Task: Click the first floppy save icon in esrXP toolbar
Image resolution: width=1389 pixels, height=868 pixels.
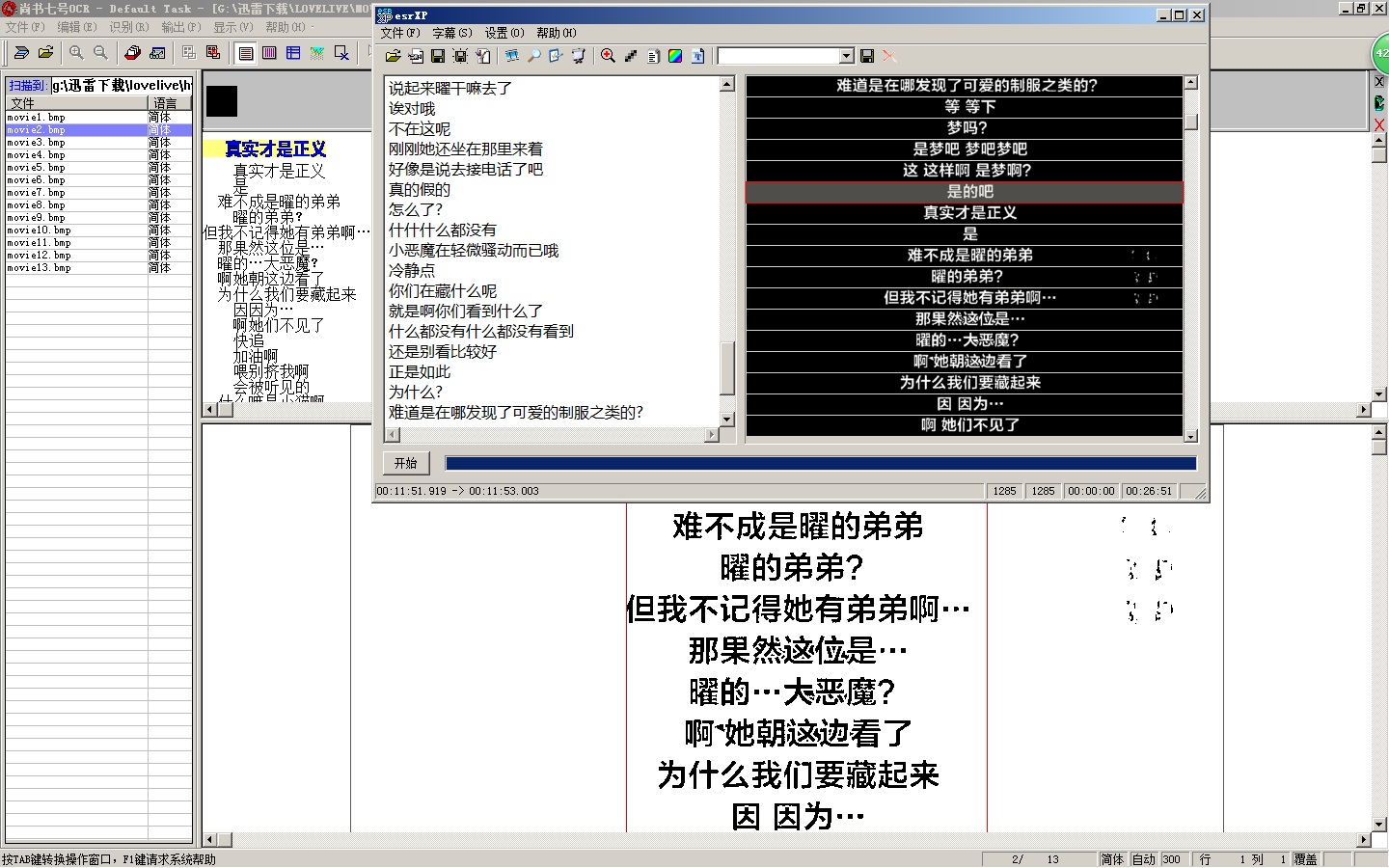Action: [x=438, y=56]
